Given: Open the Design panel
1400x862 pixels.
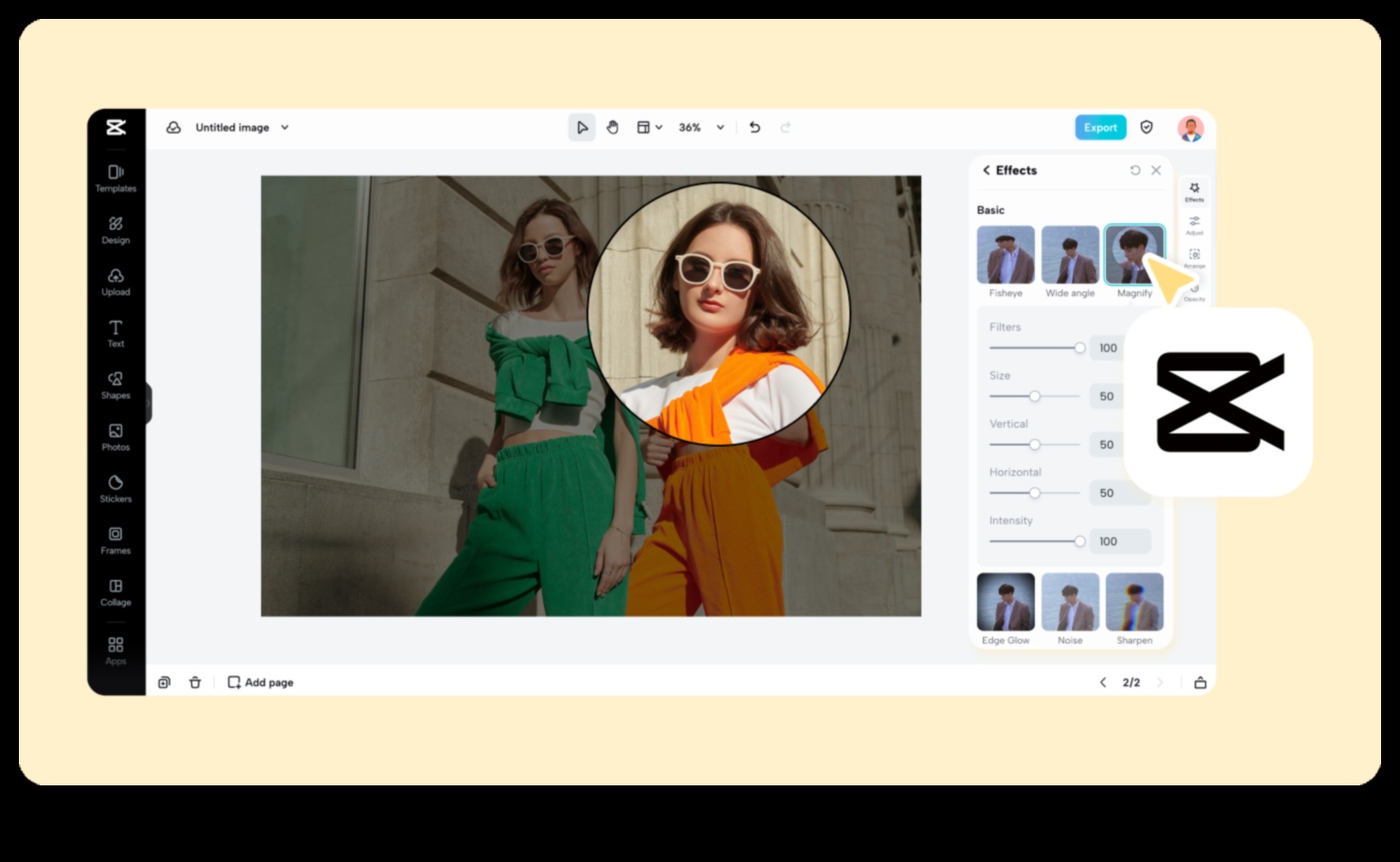Looking at the screenshot, I should pos(115,229).
